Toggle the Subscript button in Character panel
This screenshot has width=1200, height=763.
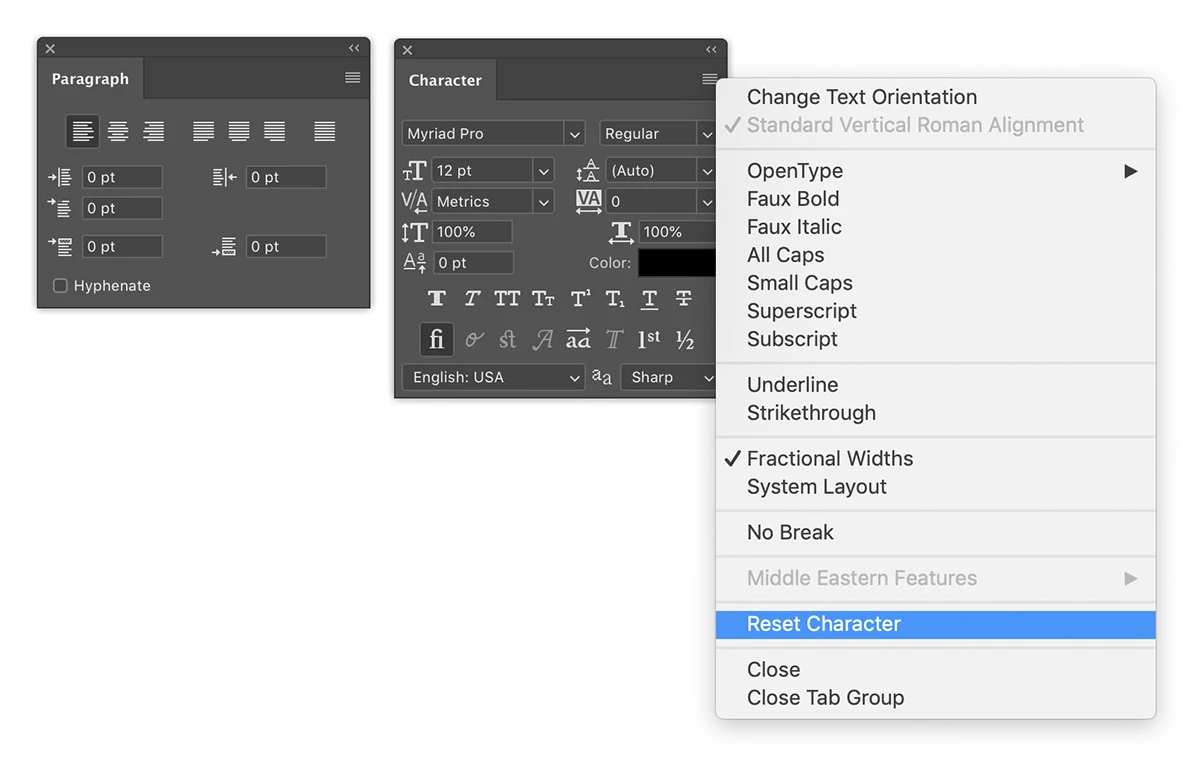[615, 298]
